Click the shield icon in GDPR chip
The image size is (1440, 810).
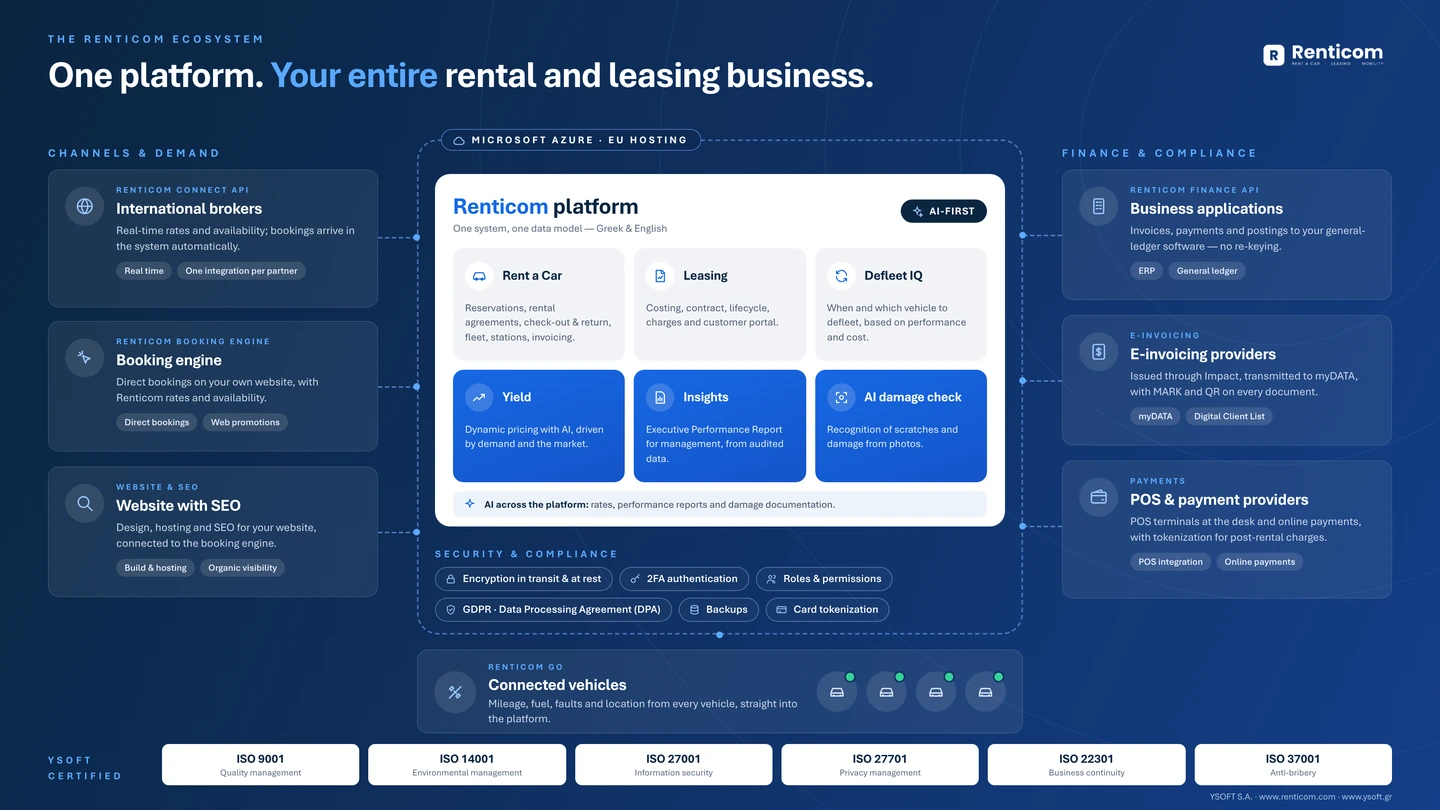(450, 609)
